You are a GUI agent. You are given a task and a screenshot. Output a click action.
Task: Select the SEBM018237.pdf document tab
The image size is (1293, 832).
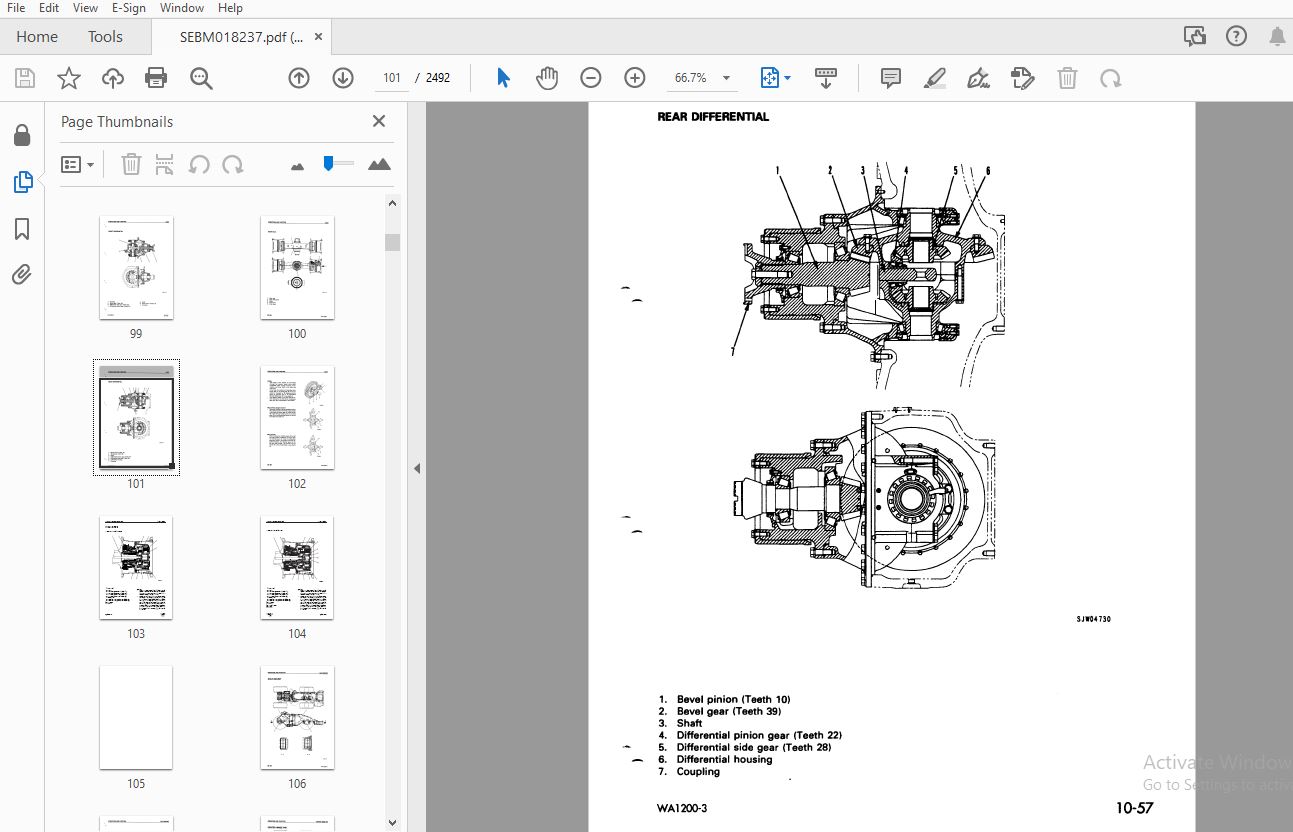(x=241, y=37)
